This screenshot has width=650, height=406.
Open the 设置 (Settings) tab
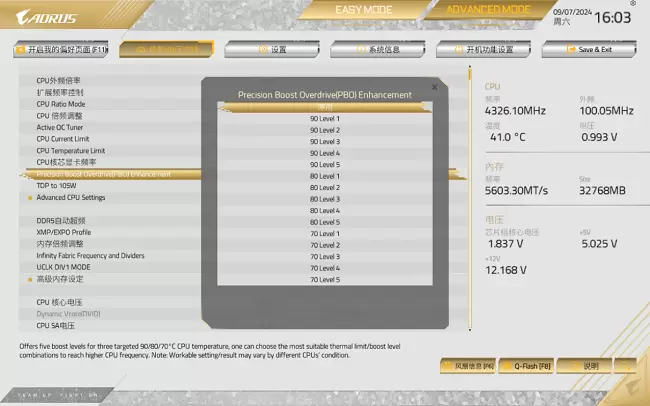coord(272,49)
